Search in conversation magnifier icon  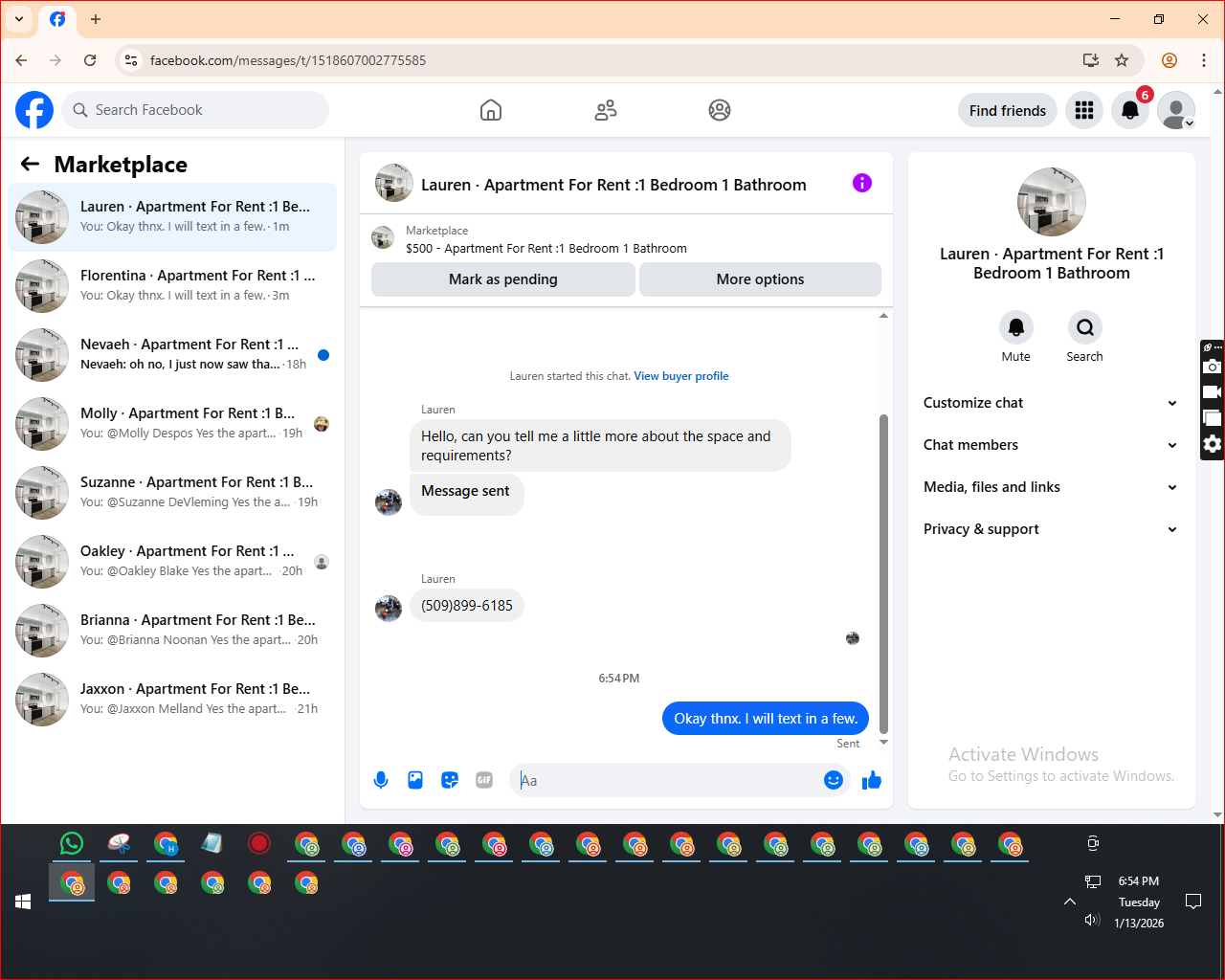point(1085,327)
